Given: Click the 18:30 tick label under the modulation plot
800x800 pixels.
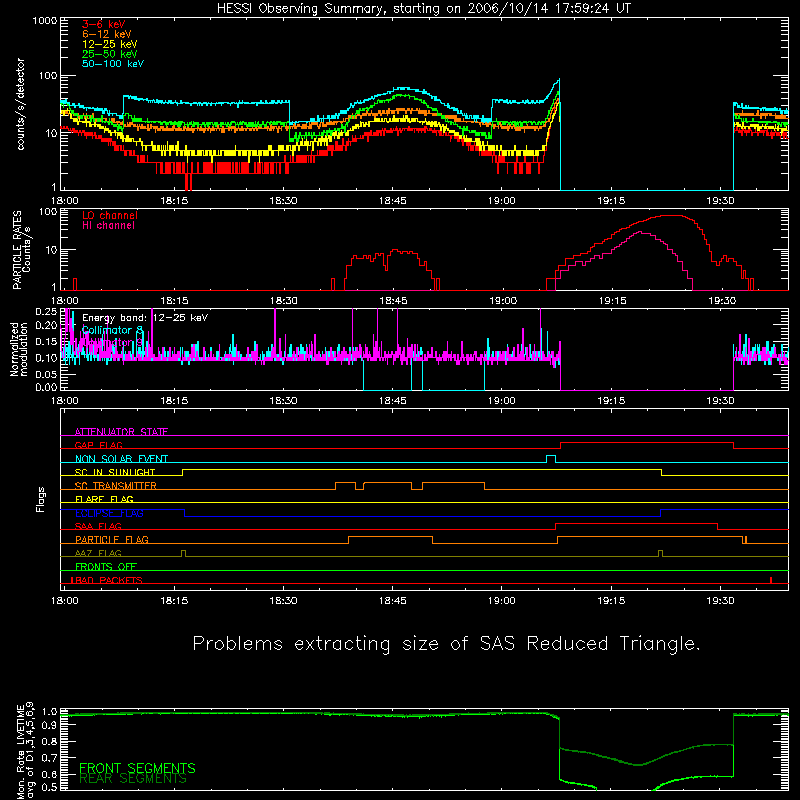Looking at the screenshot, I should (283, 401).
